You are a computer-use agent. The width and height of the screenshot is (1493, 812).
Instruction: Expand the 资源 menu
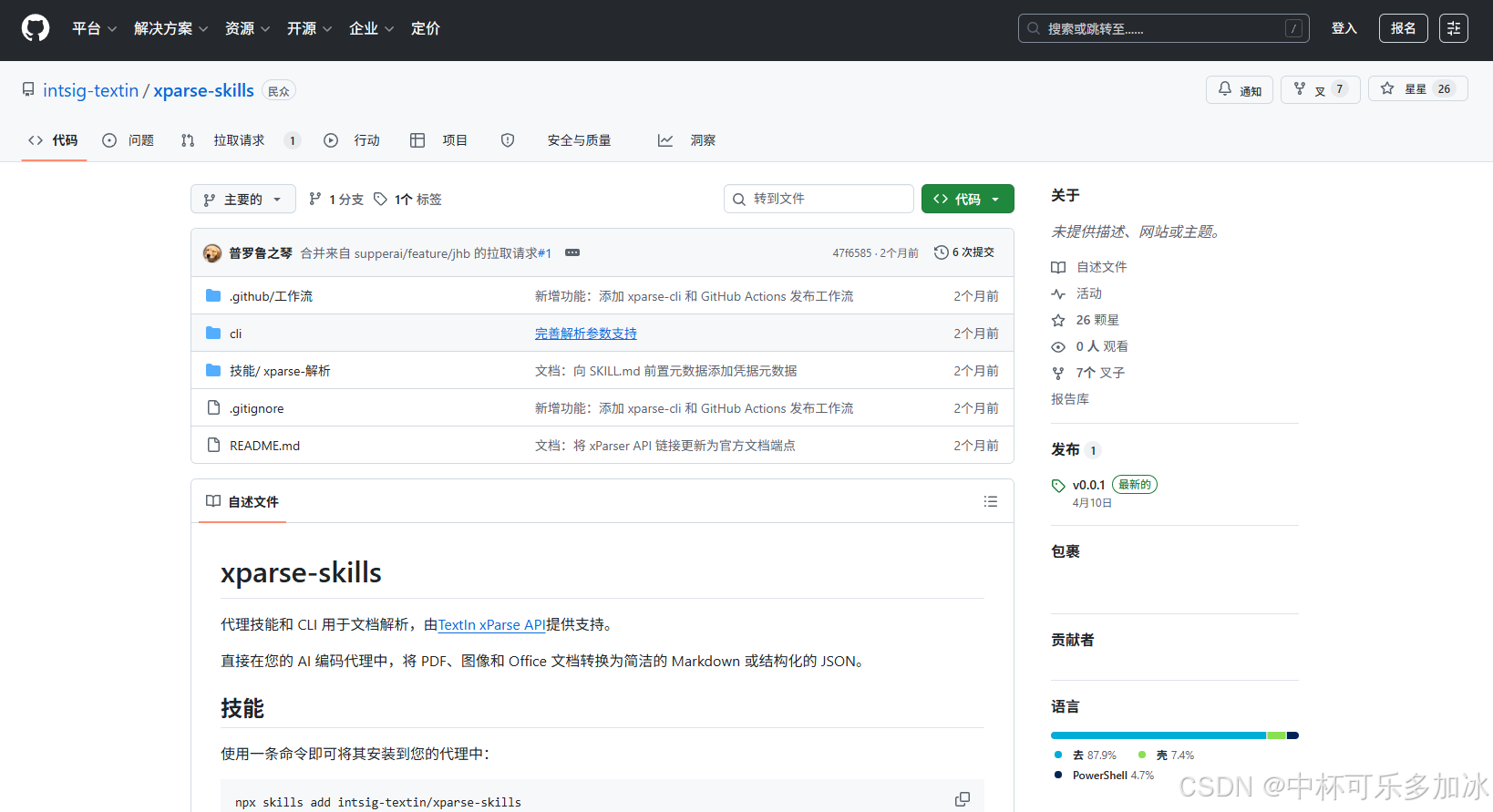click(x=247, y=28)
